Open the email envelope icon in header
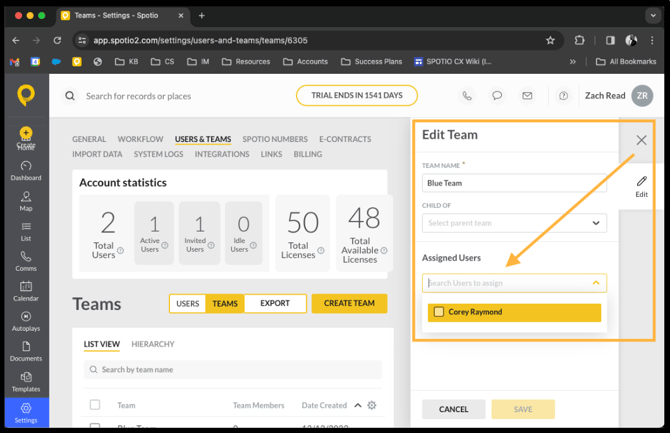Viewport: 670px width, 433px height. (x=527, y=96)
